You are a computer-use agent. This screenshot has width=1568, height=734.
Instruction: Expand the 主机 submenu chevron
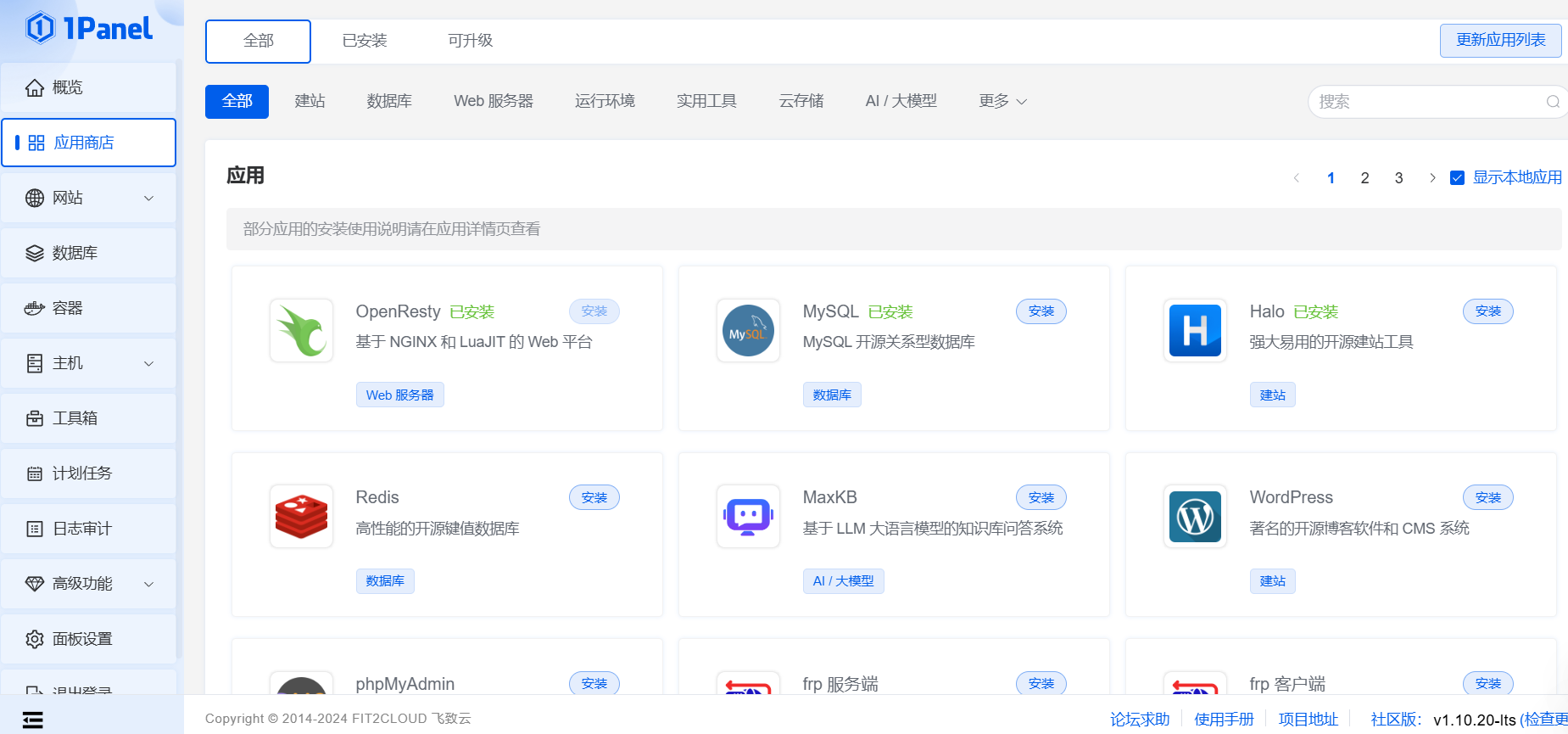pyautogui.click(x=149, y=363)
